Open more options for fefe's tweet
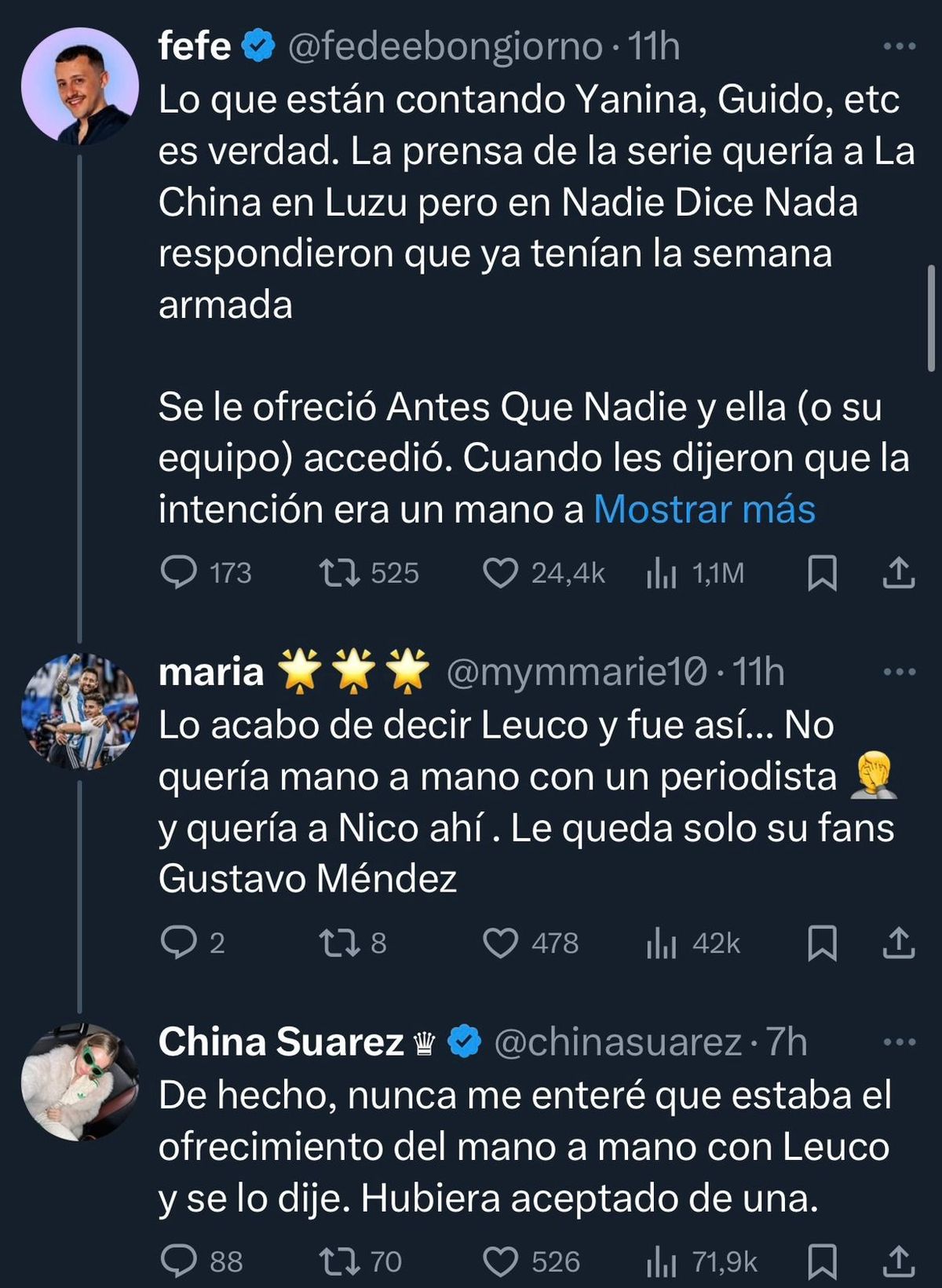Image resolution: width=942 pixels, height=1288 pixels. pos(899,47)
